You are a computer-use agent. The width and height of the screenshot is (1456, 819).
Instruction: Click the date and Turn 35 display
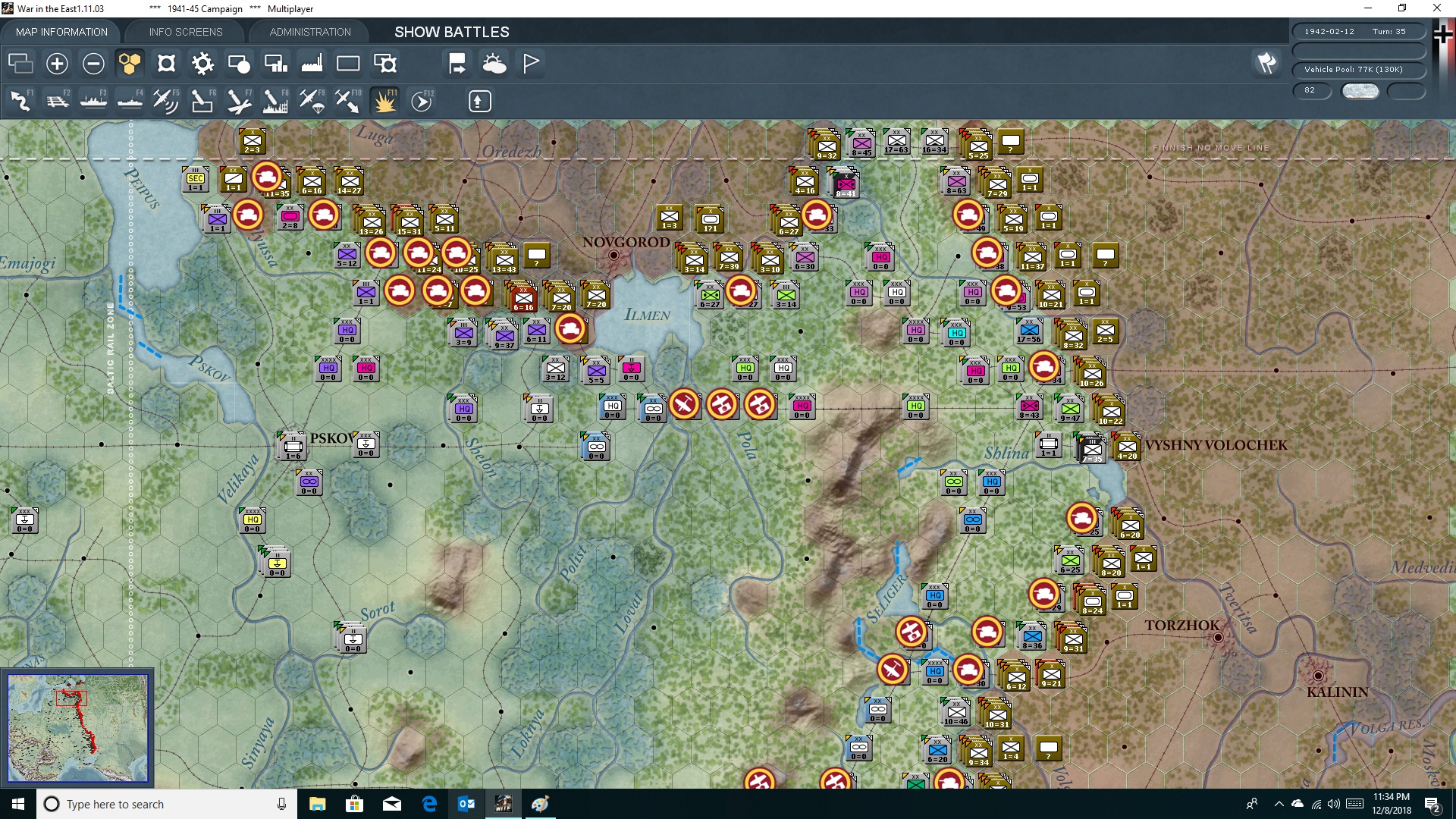coord(1358,31)
